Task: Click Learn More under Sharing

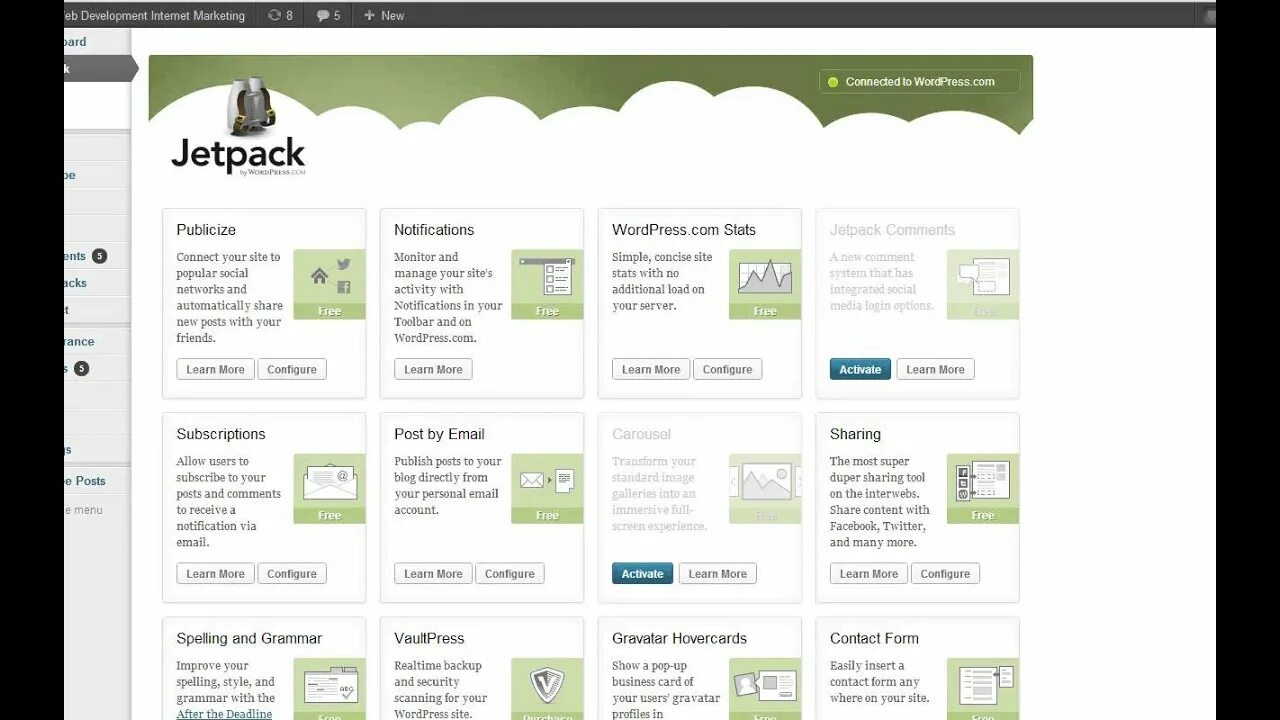Action: [869, 574]
